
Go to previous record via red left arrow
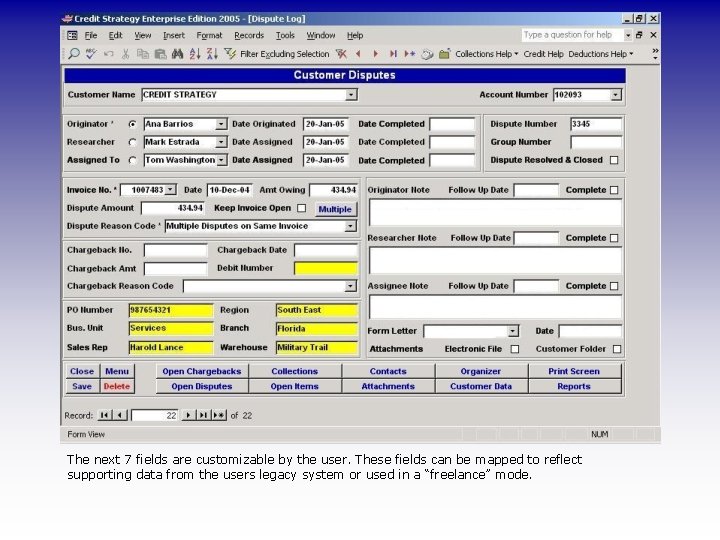[x=358, y=54]
